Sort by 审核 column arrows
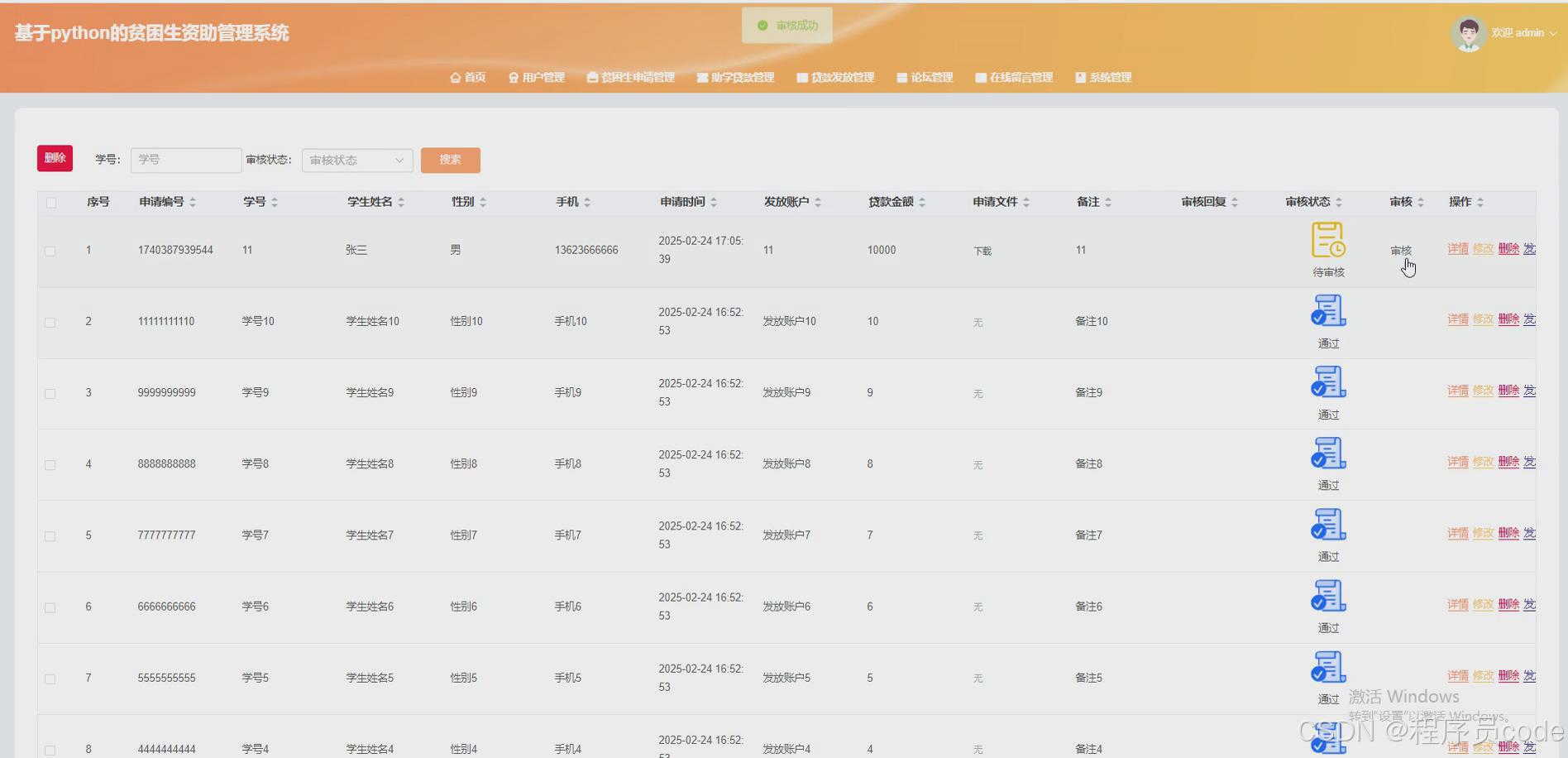Viewport: 1568px width, 758px height. tap(1421, 202)
